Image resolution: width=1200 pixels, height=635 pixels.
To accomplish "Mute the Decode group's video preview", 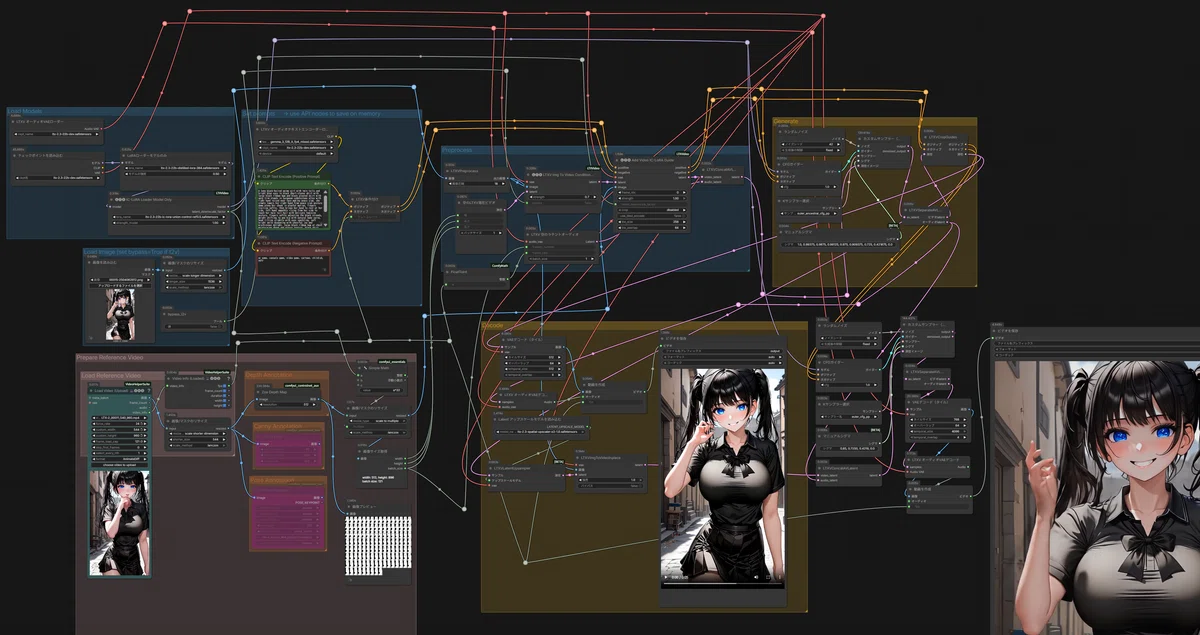I will [x=756, y=577].
